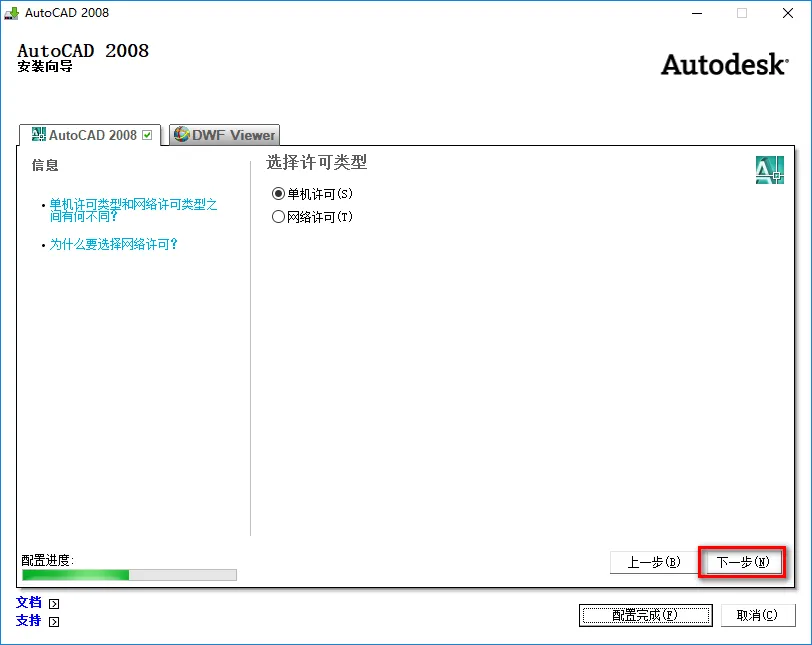812x645 pixels.
Task: Cancel installation with 取消(C) button
Action: pos(758,615)
